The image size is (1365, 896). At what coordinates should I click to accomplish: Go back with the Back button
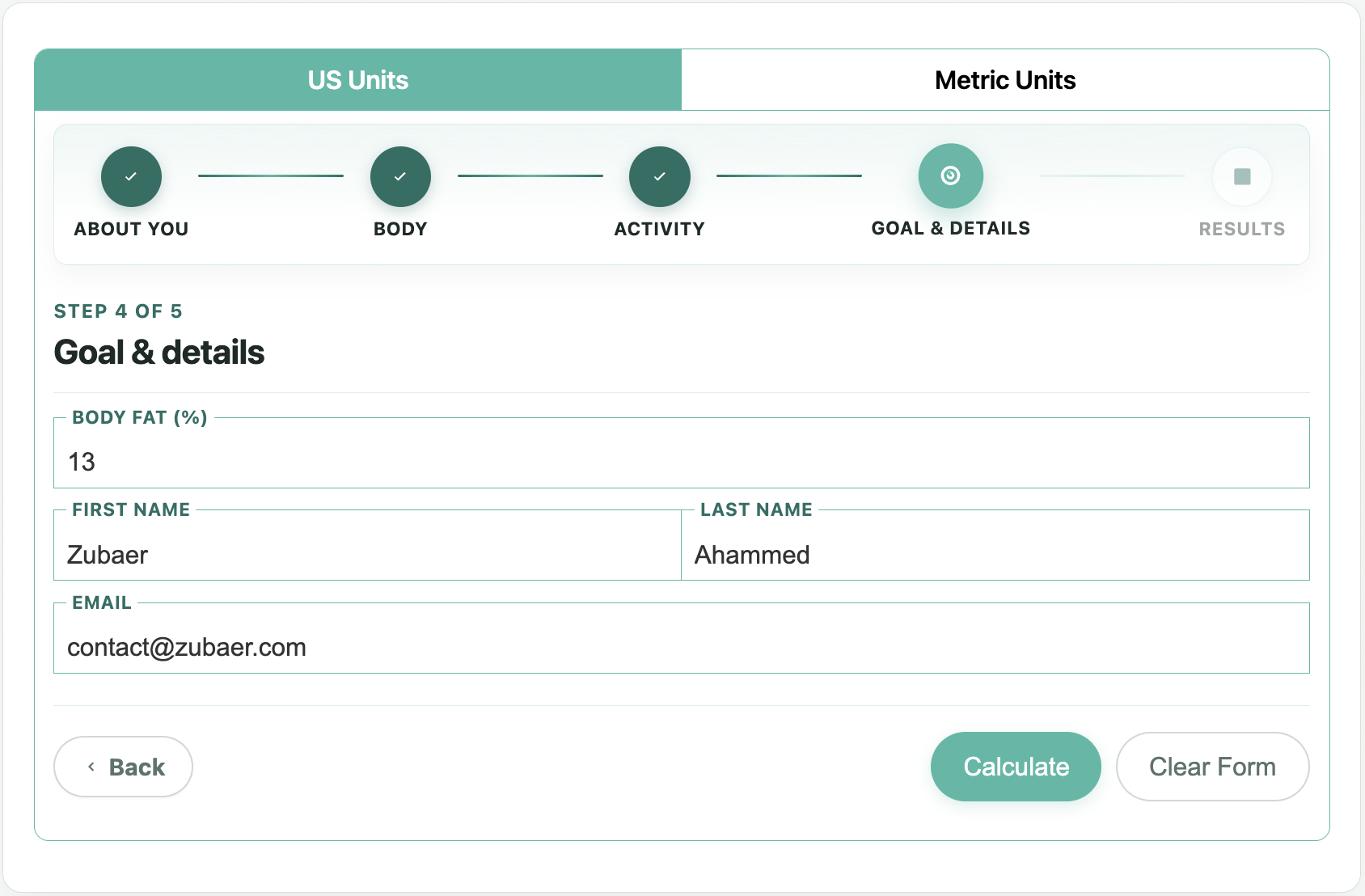pos(123,767)
